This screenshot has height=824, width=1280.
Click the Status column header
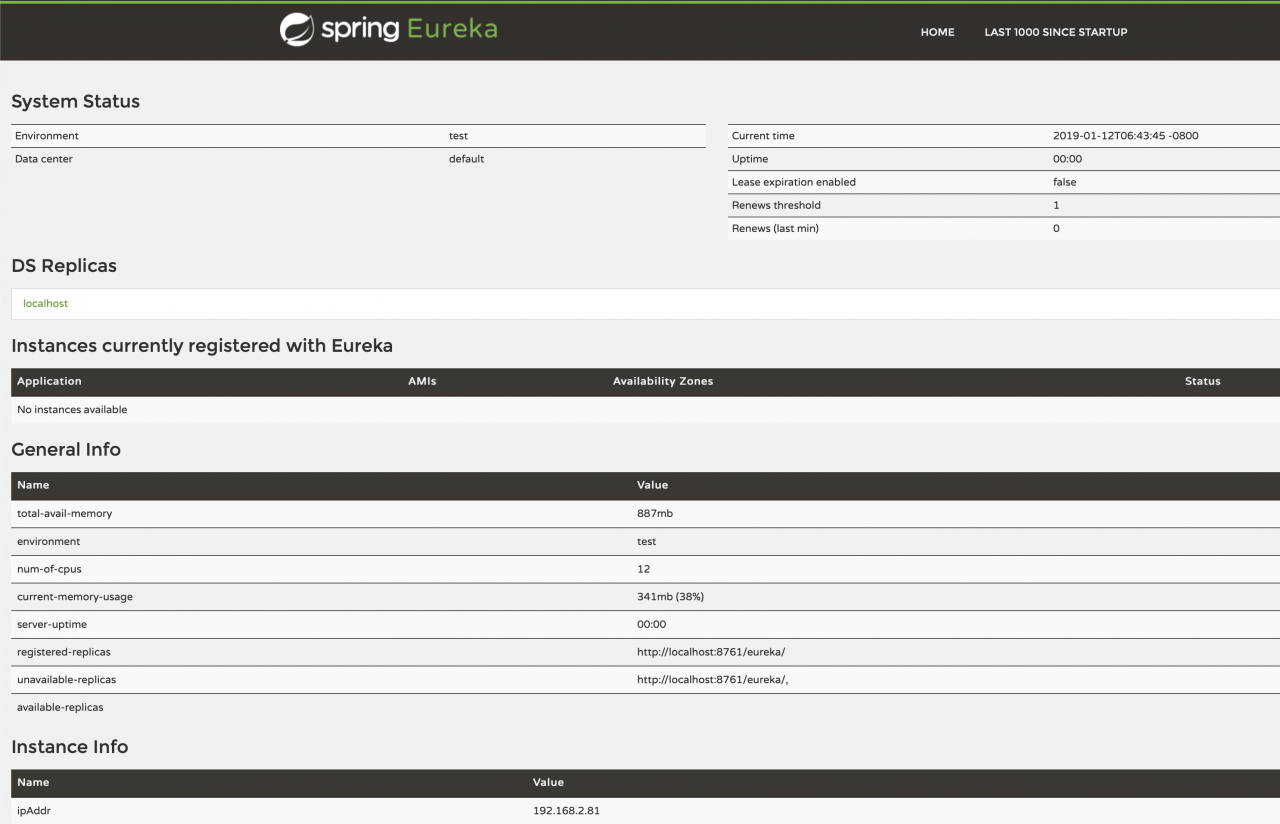tap(1202, 381)
